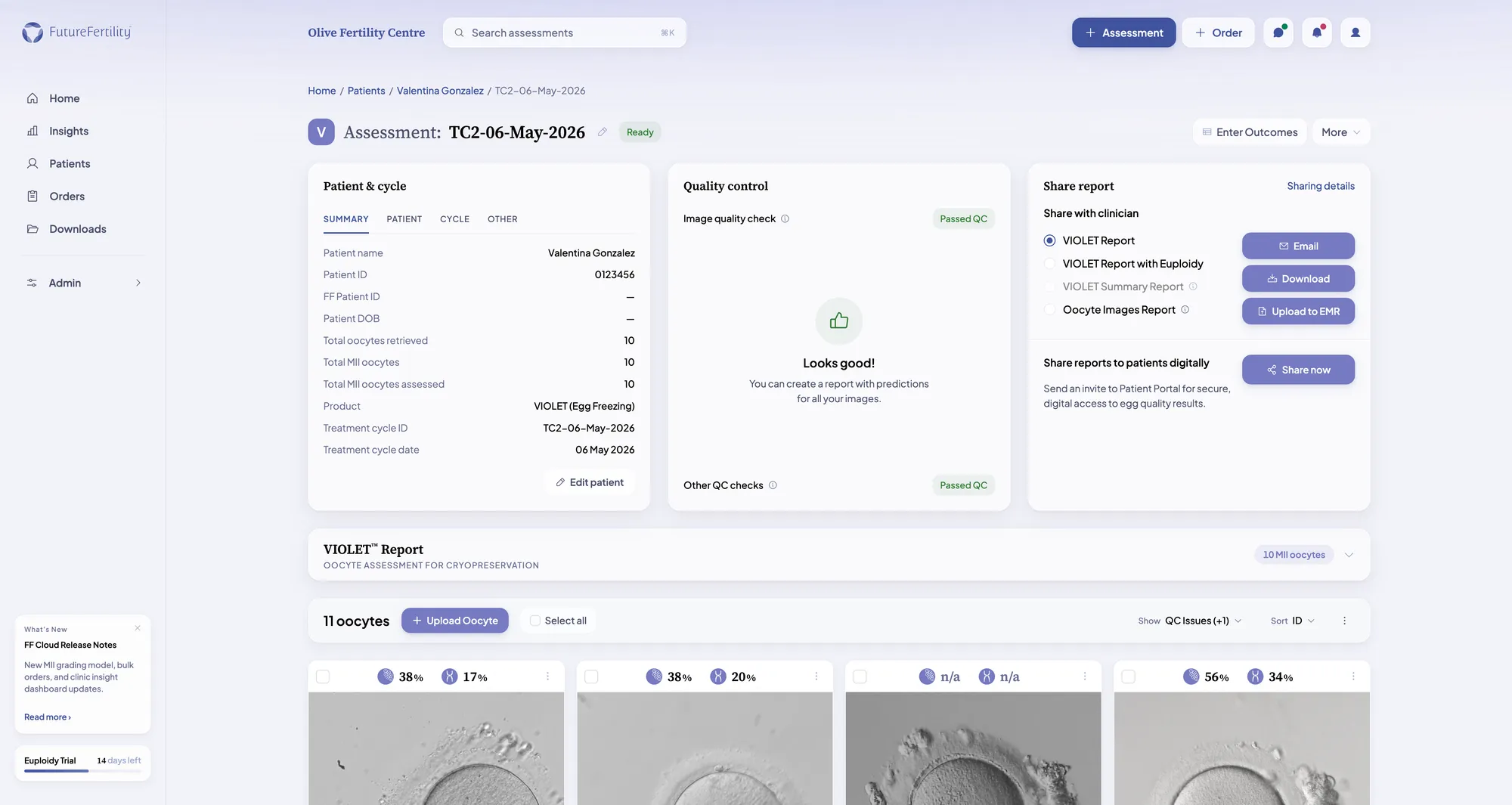This screenshot has height=805, width=1512.
Task: Focus the Search assessments field
Action: coord(565,33)
